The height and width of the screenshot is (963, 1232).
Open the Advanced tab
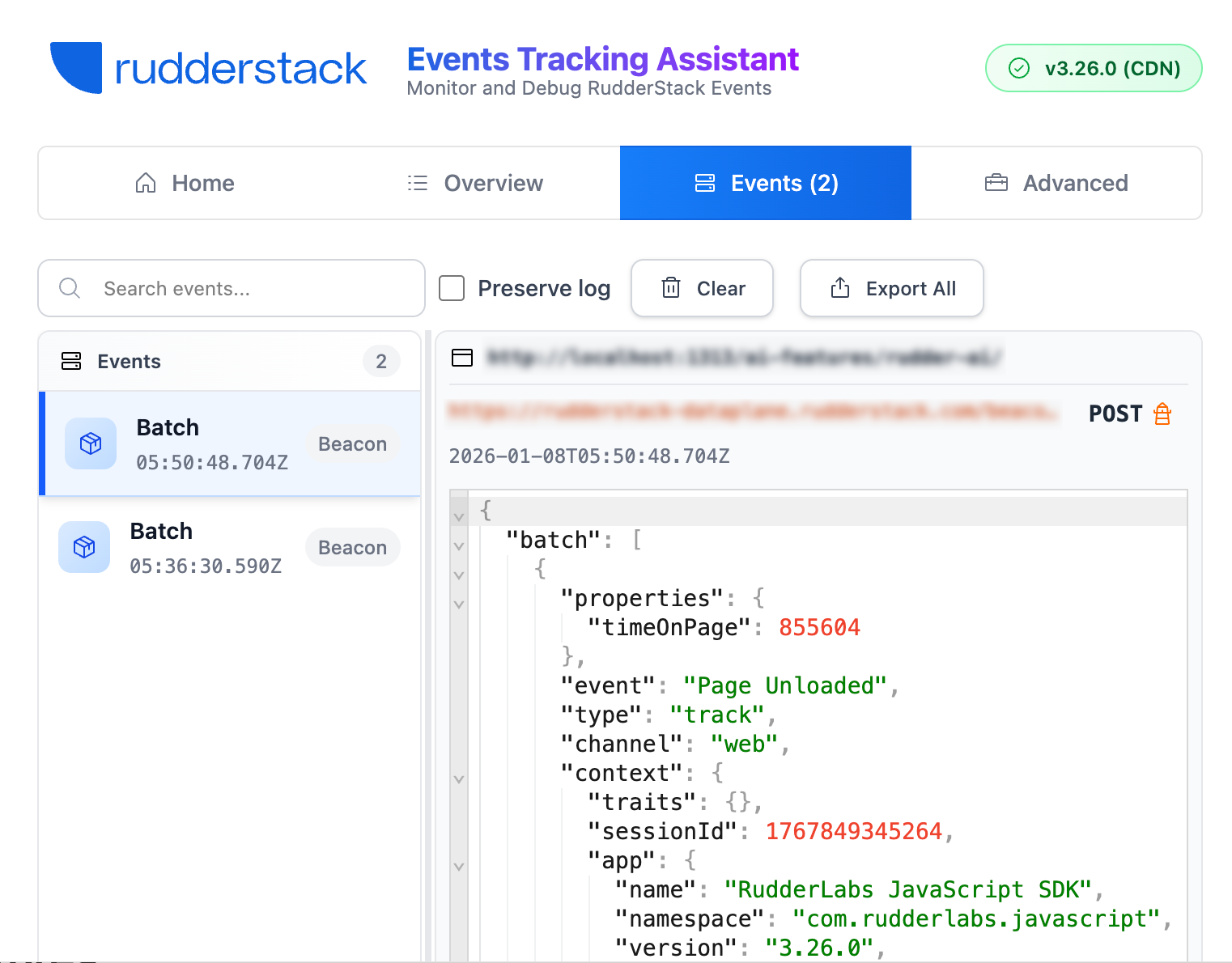click(1056, 183)
